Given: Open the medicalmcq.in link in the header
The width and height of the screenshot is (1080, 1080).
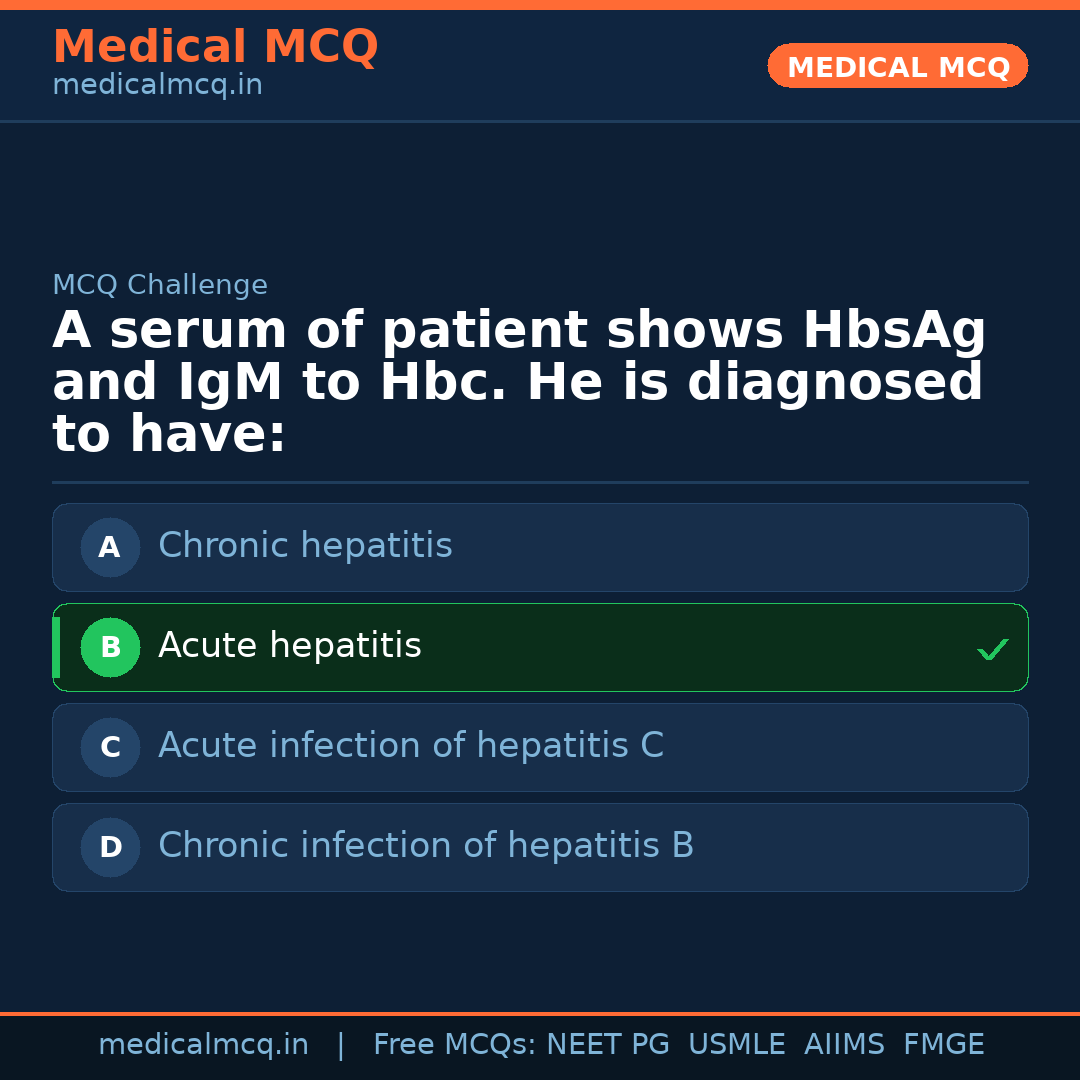Looking at the screenshot, I should click(x=157, y=86).
